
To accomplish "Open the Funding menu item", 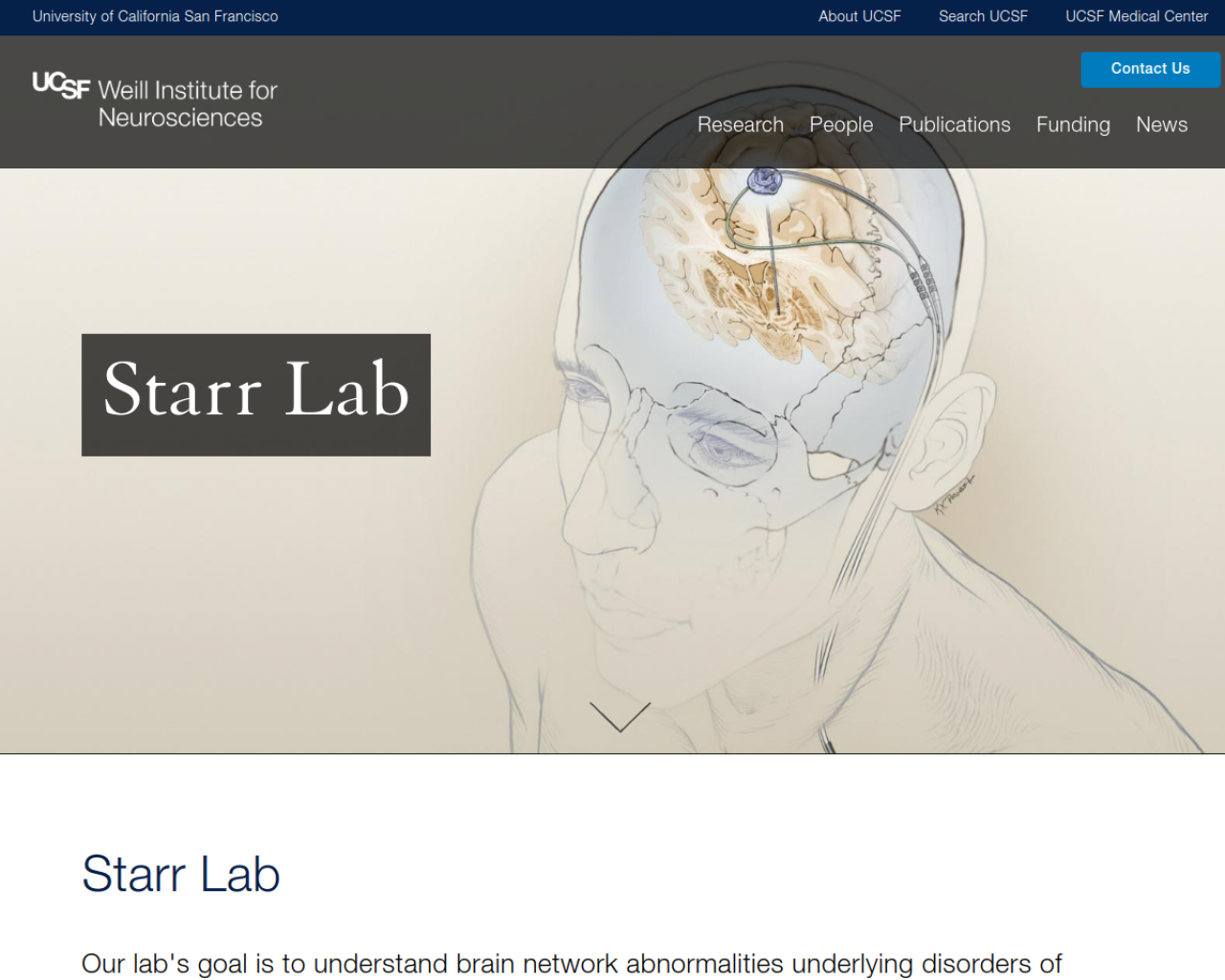I will pos(1073,124).
